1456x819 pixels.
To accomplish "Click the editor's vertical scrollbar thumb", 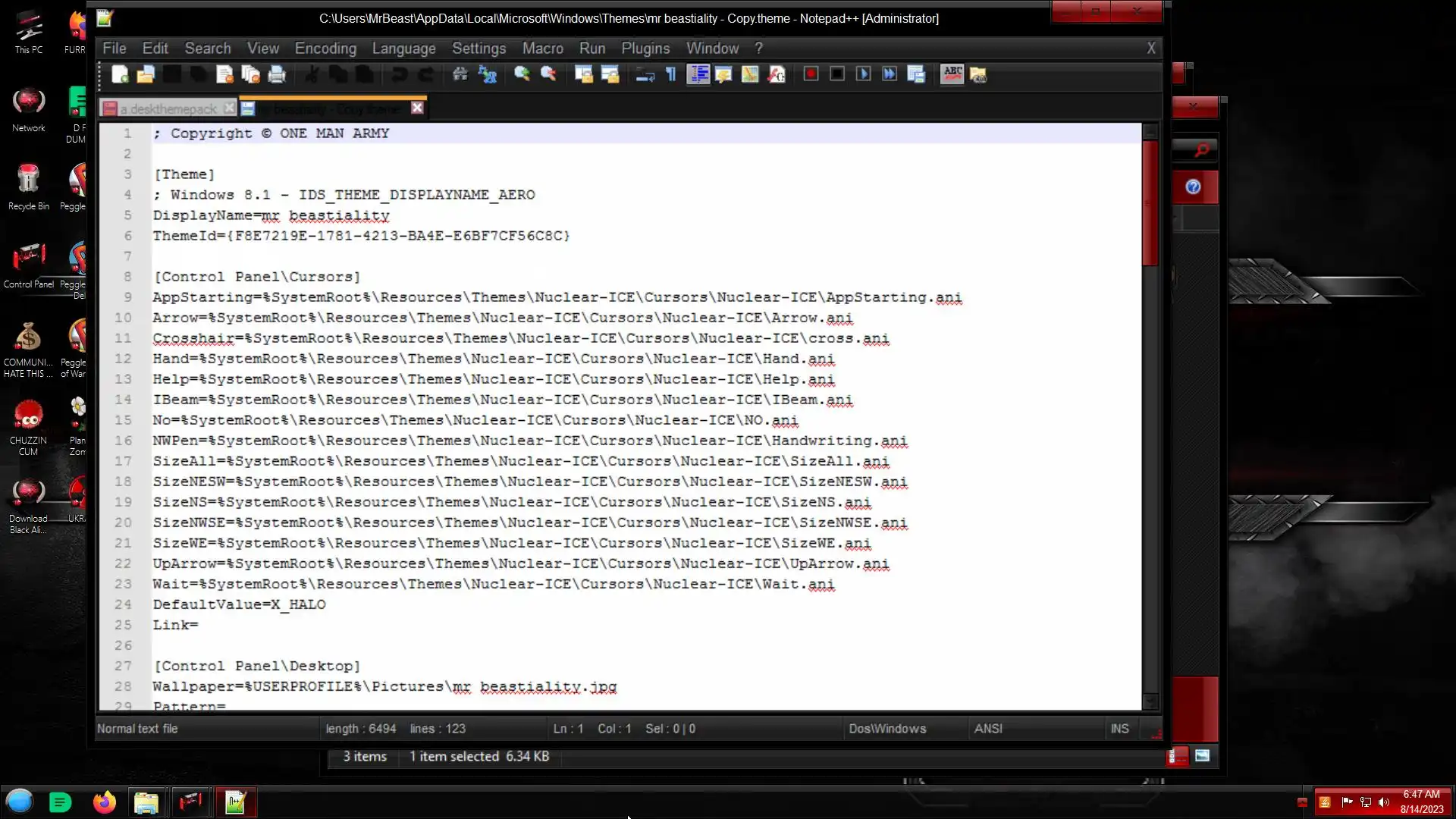I will click(1150, 203).
